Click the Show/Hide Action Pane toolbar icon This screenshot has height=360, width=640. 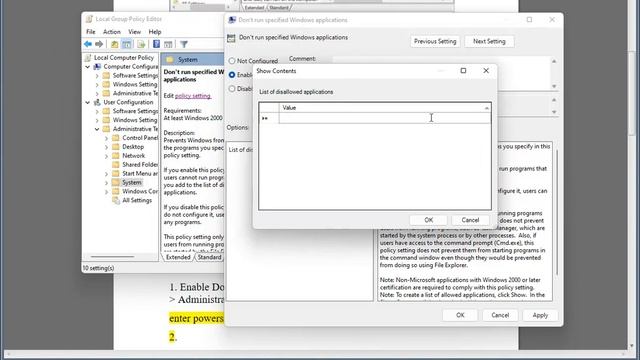pos(168,44)
